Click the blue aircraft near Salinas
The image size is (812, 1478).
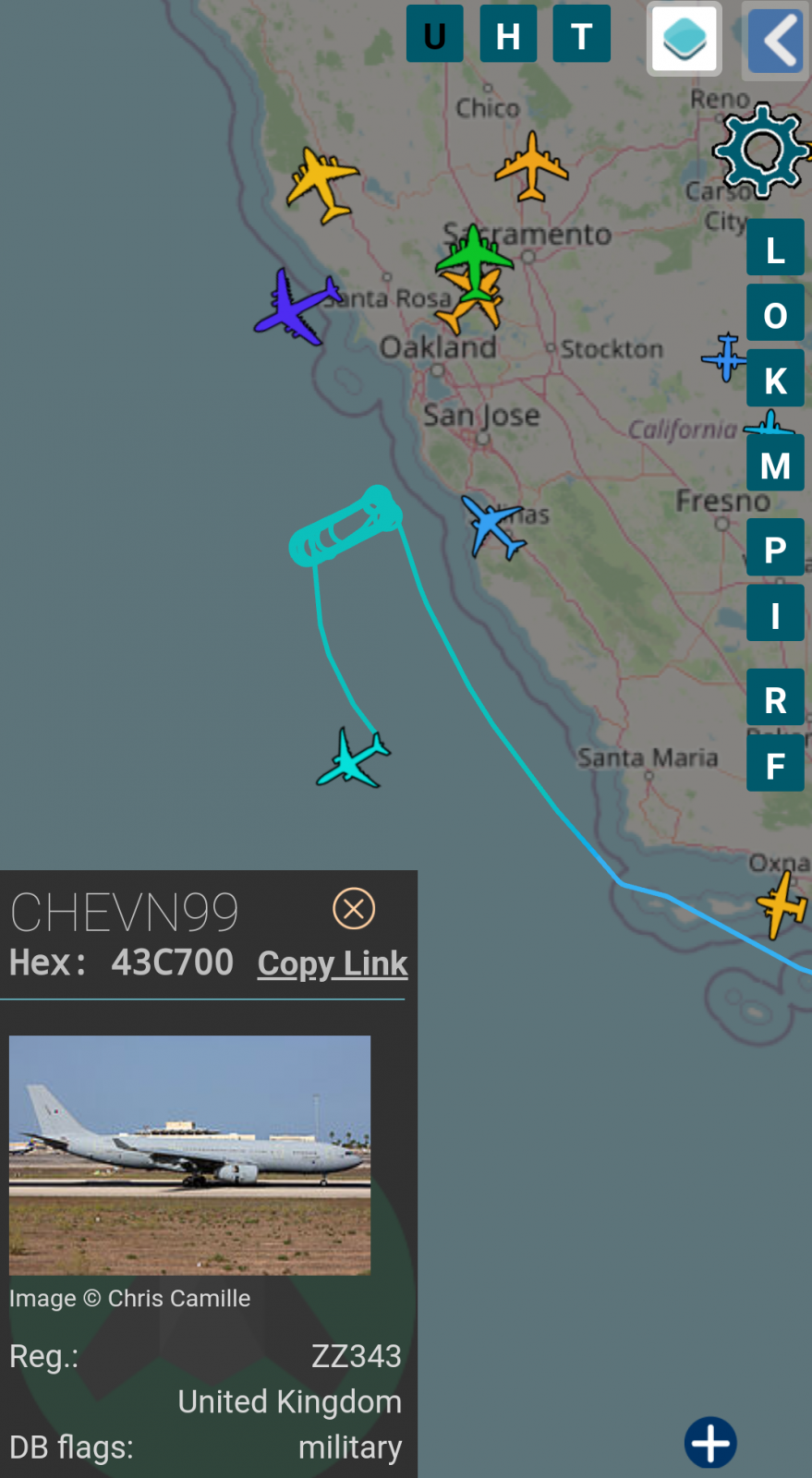tap(492, 526)
